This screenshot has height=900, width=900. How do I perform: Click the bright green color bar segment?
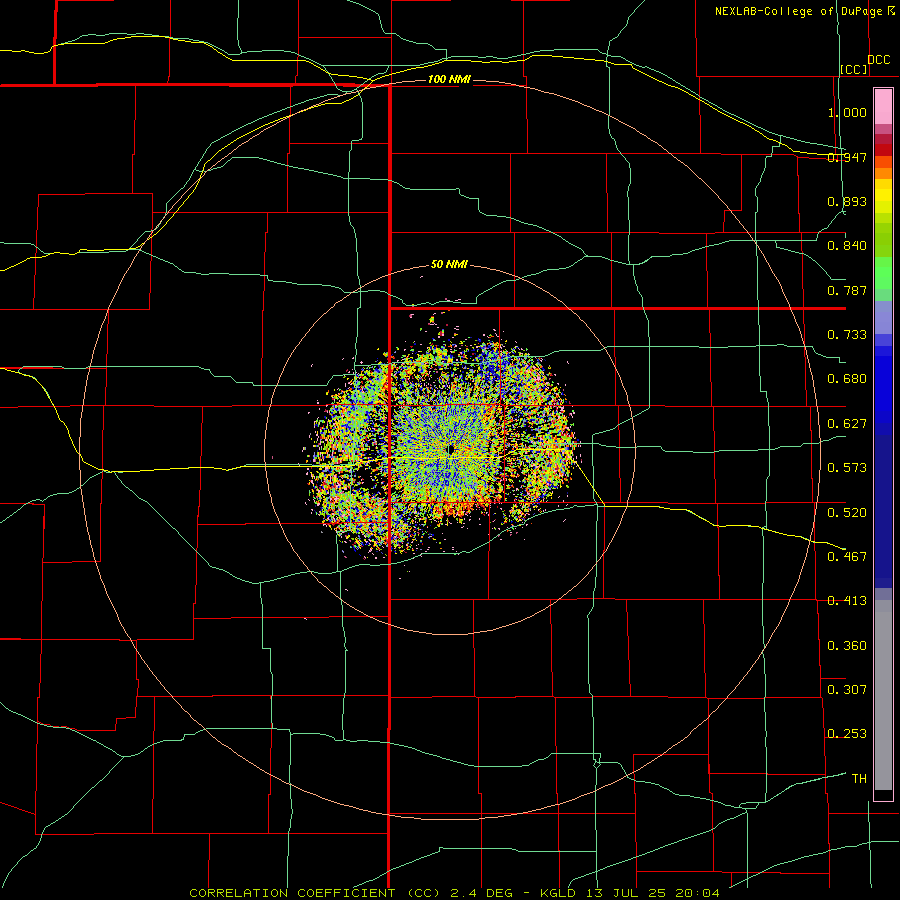(x=883, y=273)
